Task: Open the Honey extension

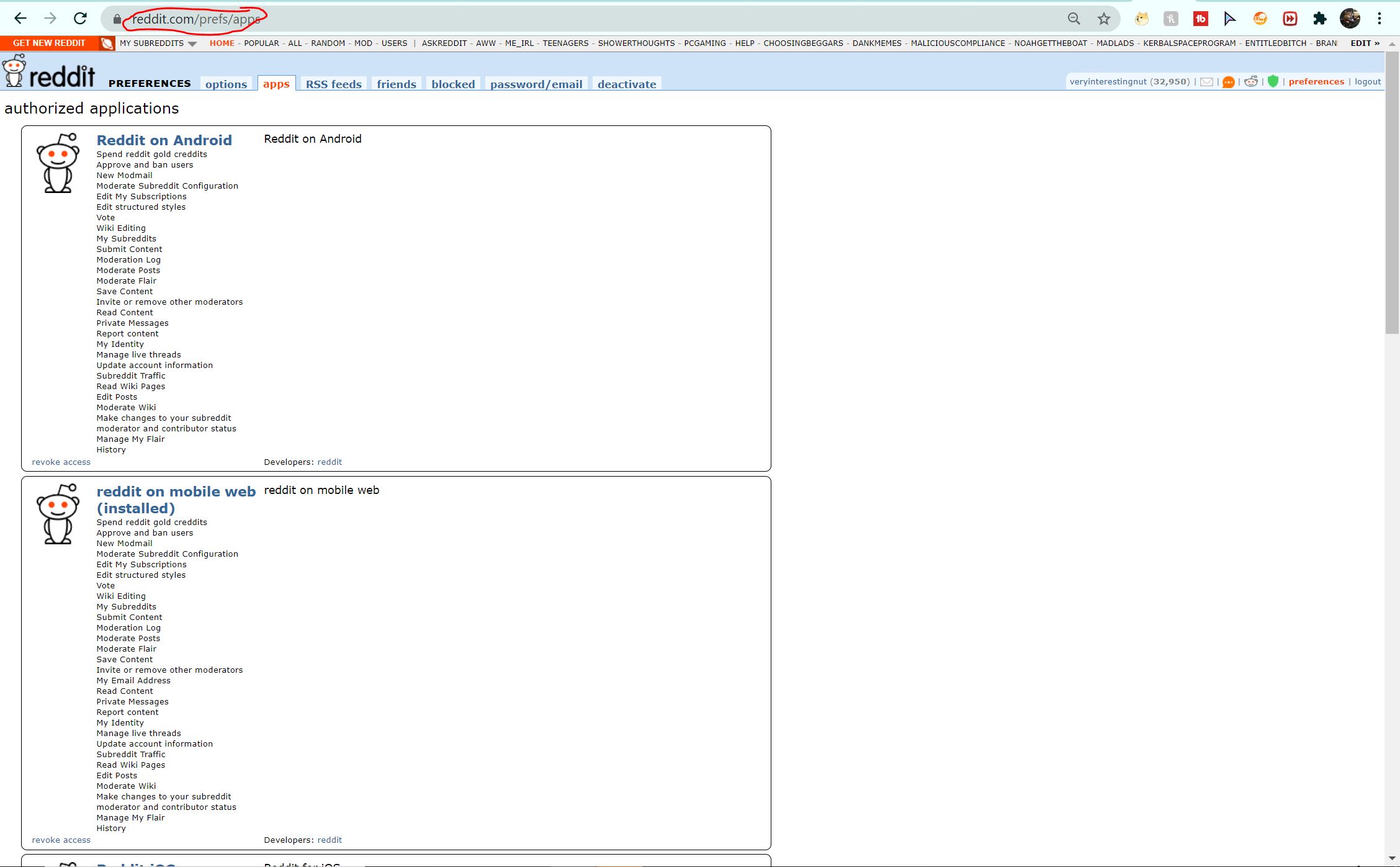Action: (x=1171, y=19)
